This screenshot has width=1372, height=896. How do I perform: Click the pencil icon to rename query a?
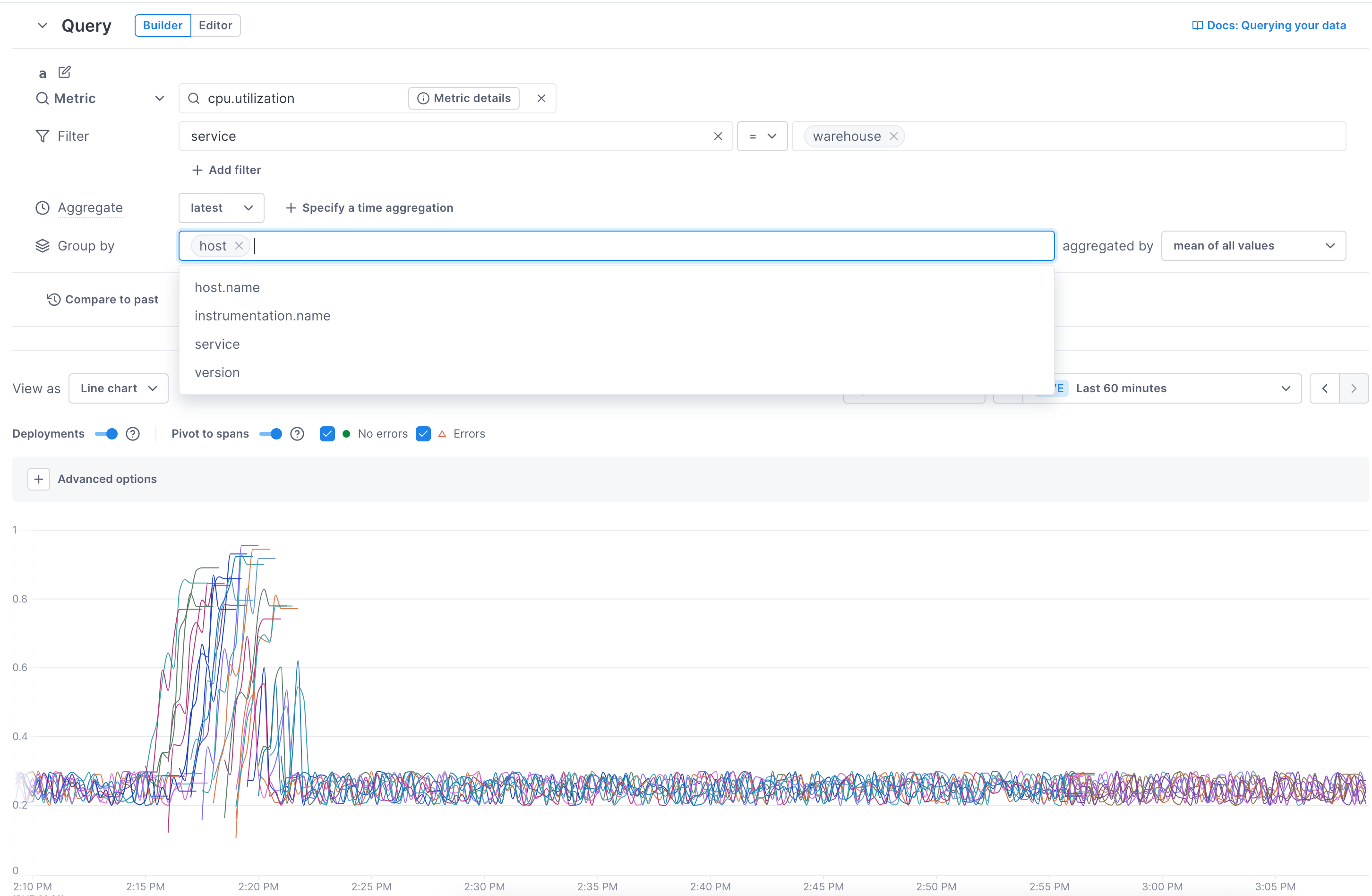pyautogui.click(x=65, y=71)
